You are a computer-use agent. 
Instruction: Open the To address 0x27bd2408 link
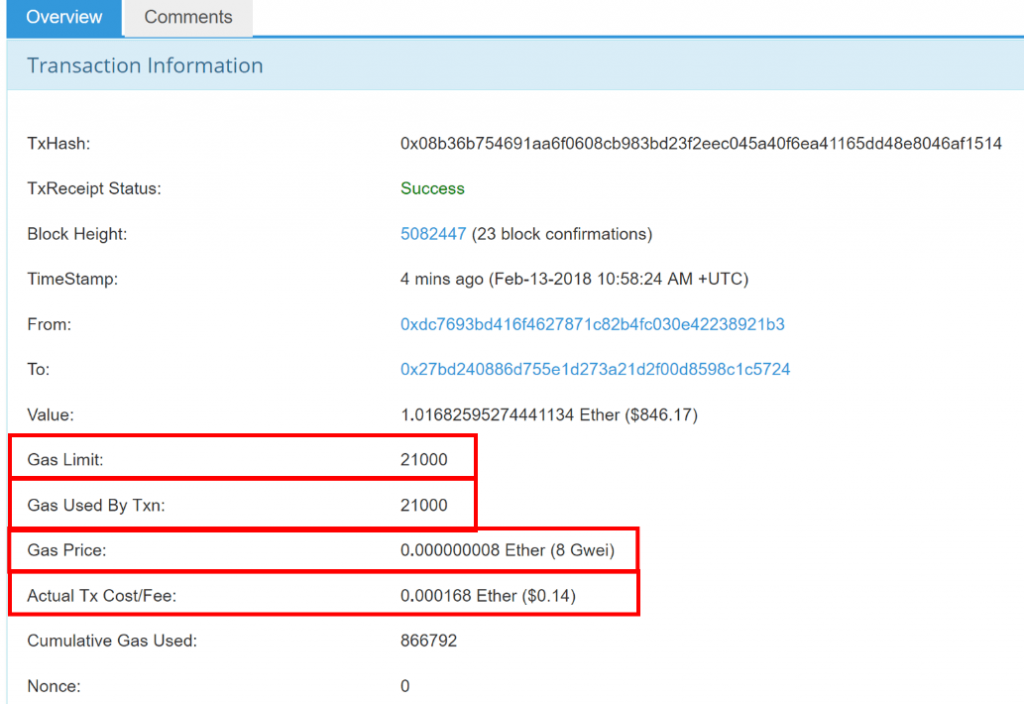595,369
